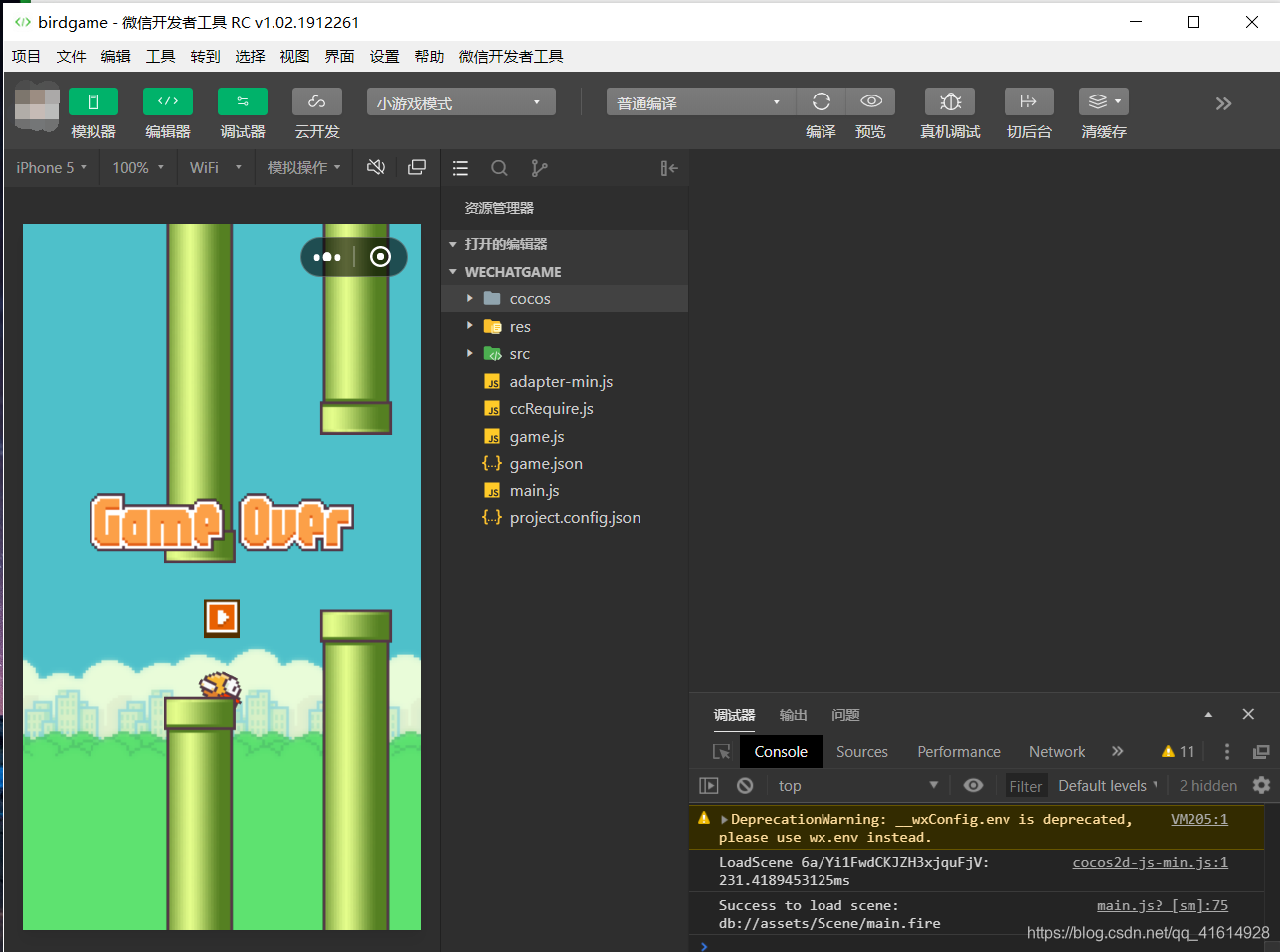The image size is (1280, 952).
Task: Click the 切后台 switch background icon
Action: [1029, 101]
